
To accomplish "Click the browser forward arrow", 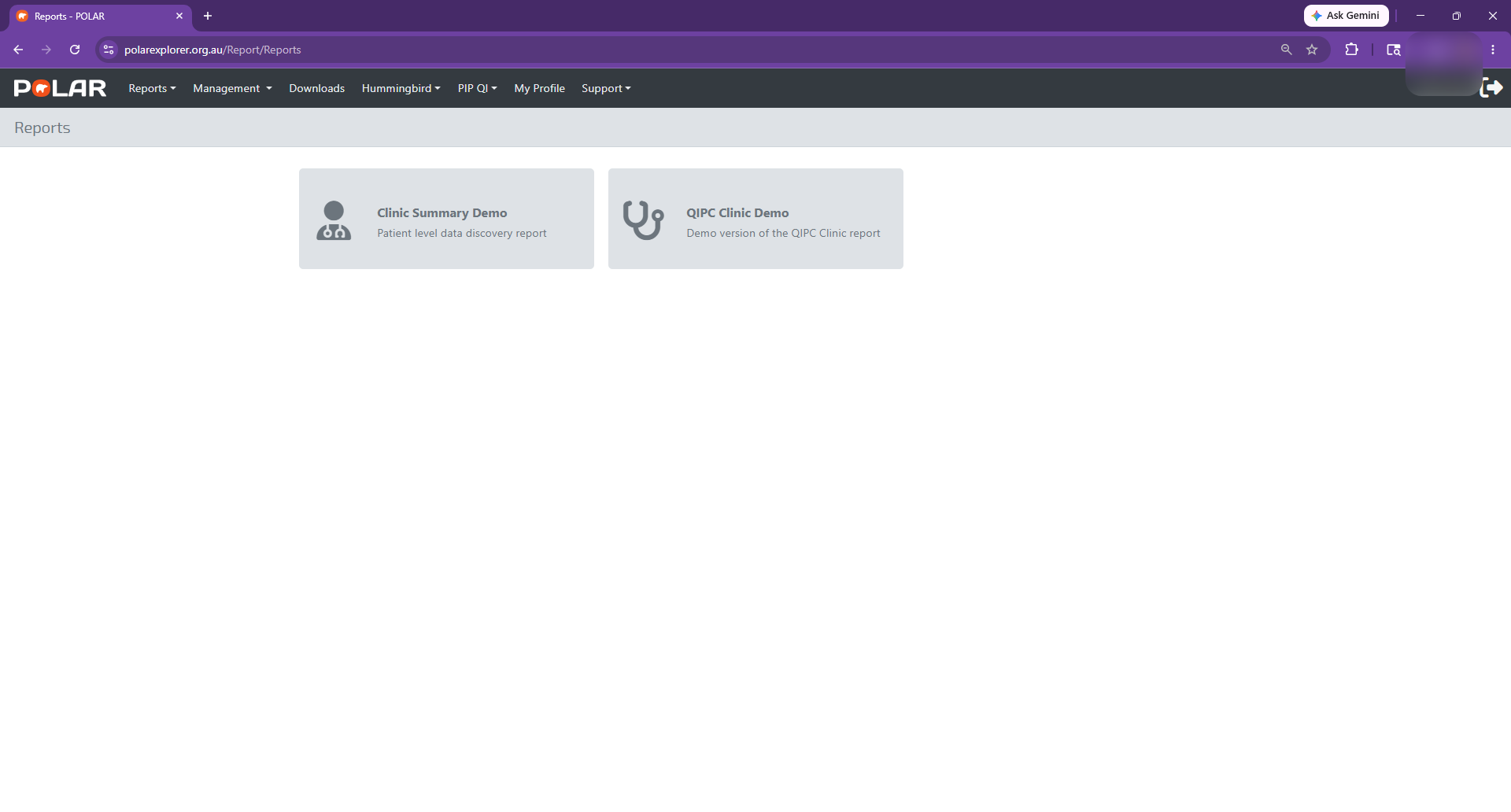I will [x=46, y=50].
